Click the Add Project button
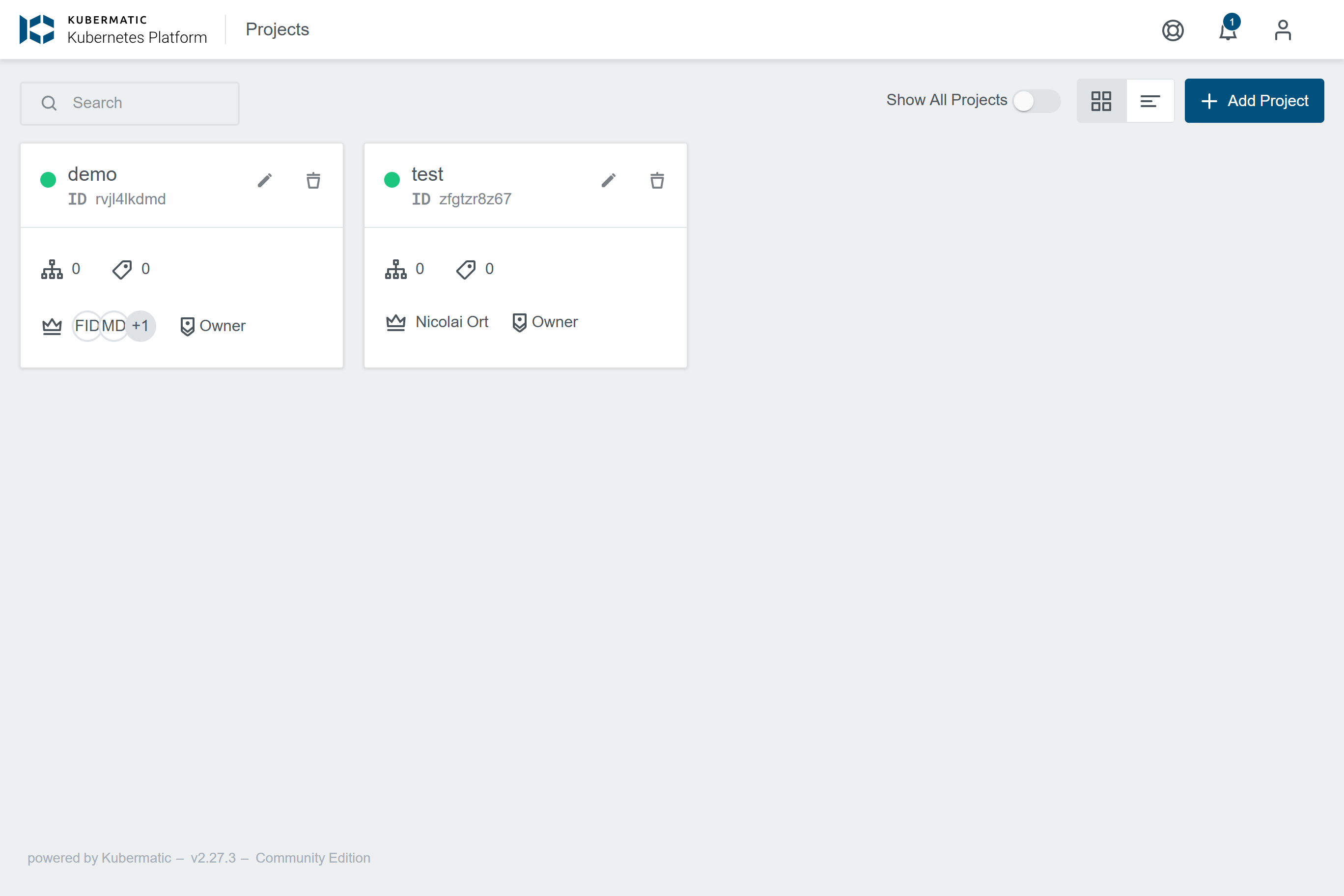Image resolution: width=1344 pixels, height=896 pixels. pyautogui.click(x=1254, y=101)
